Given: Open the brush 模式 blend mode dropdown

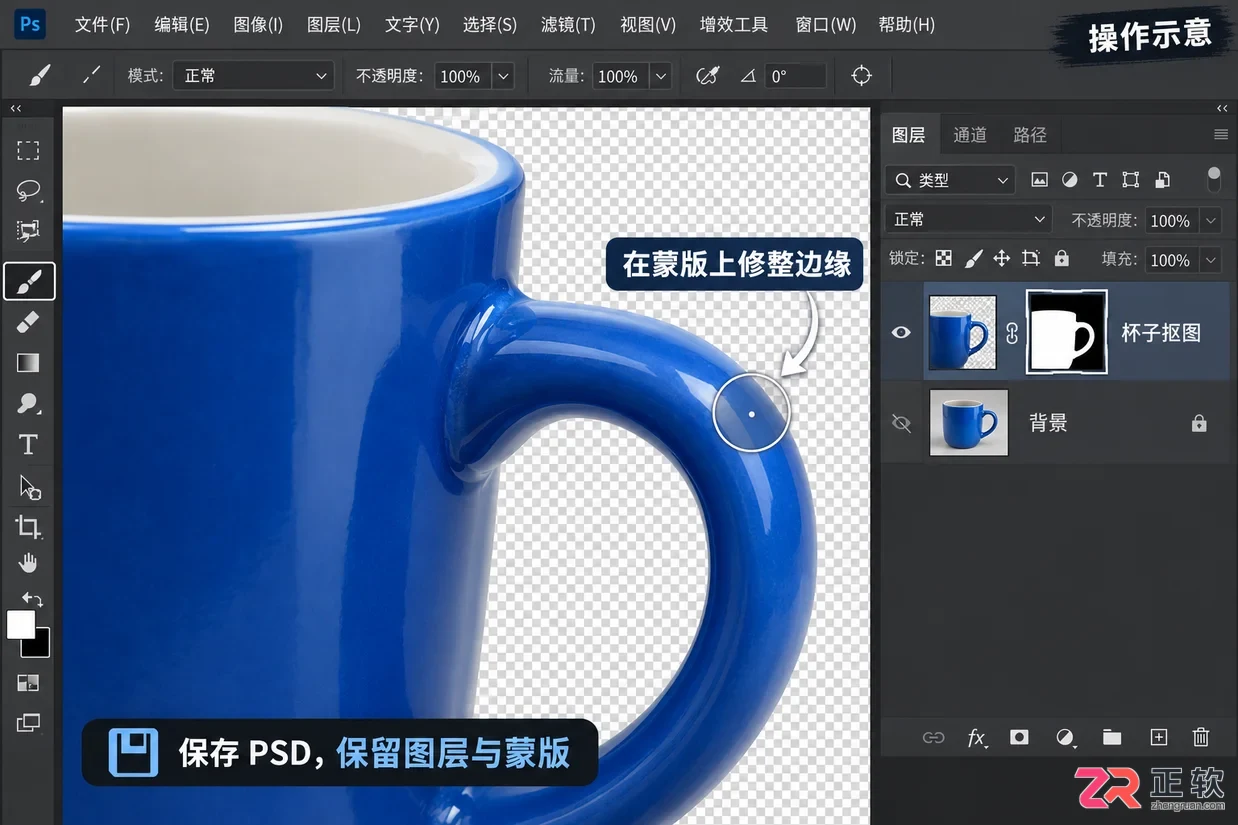Looking at the screenshot, I should coord(253,76).
